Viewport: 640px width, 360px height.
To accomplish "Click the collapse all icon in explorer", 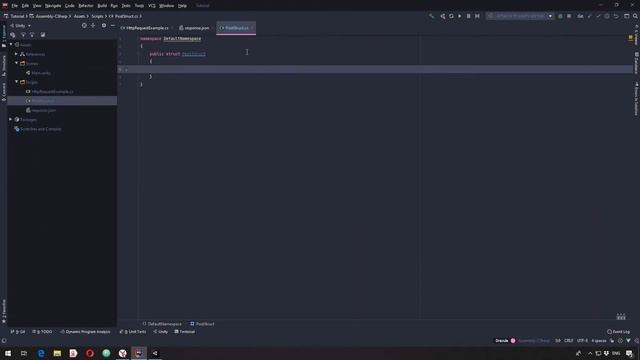I will [93, 25].
